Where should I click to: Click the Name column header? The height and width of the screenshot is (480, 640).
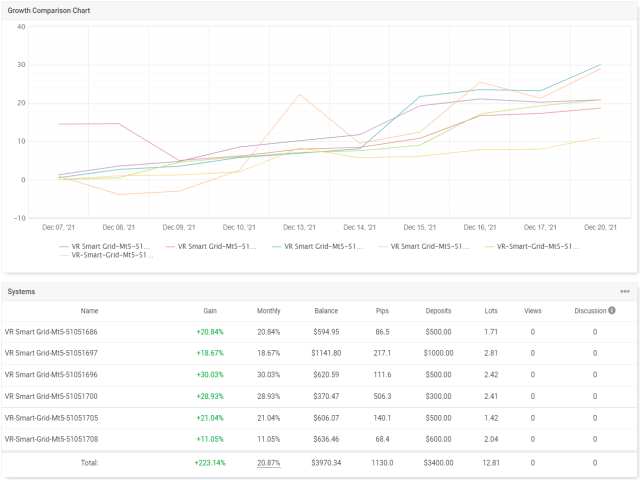click(90, 311)
